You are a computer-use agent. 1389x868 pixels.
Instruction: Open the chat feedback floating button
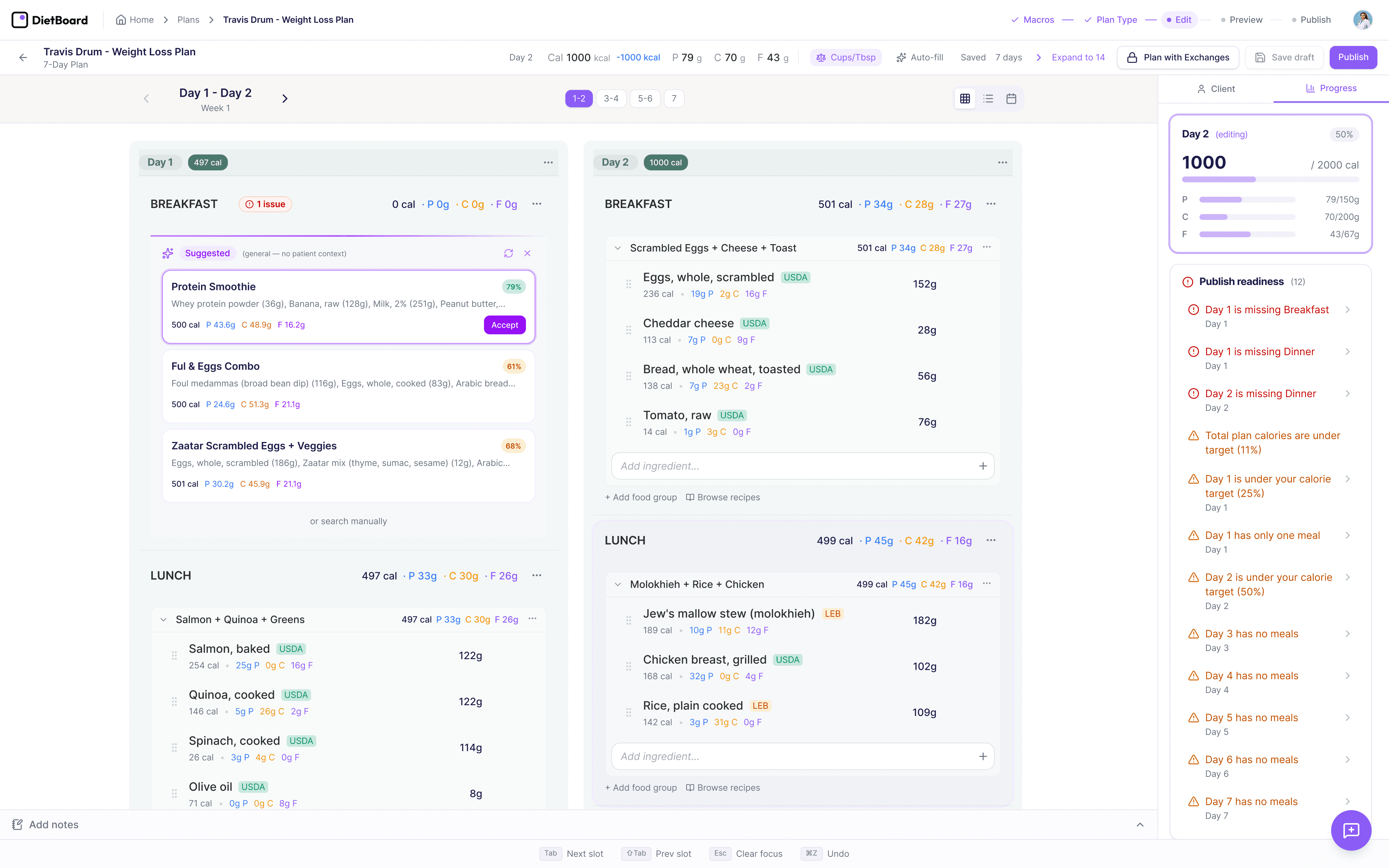[1351, 830]
